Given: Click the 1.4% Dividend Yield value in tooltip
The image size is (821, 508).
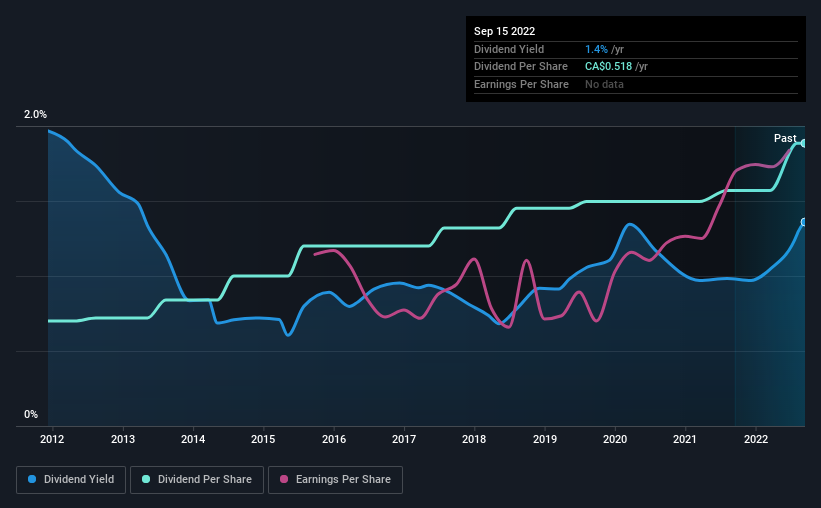Looking at the screenshot, I should click(x=596, y=49).
